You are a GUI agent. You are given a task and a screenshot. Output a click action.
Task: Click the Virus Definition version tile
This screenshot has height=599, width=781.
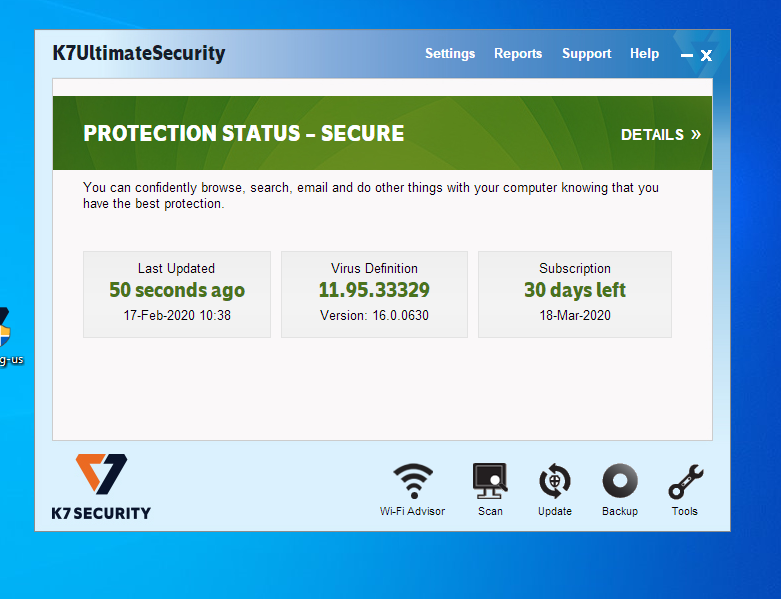[x=374, y=294]
